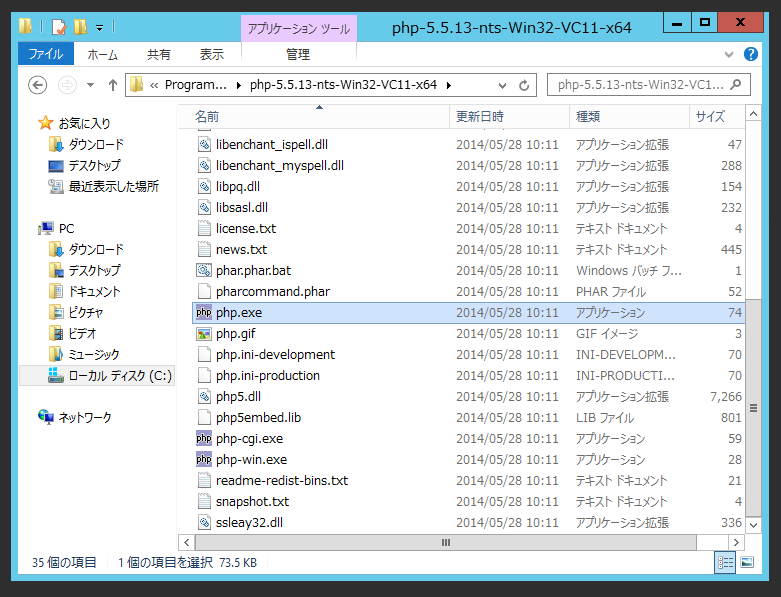Click the Program... breadcrumb segment
Viewport: 781px width, 597px height.
(195, 85)
